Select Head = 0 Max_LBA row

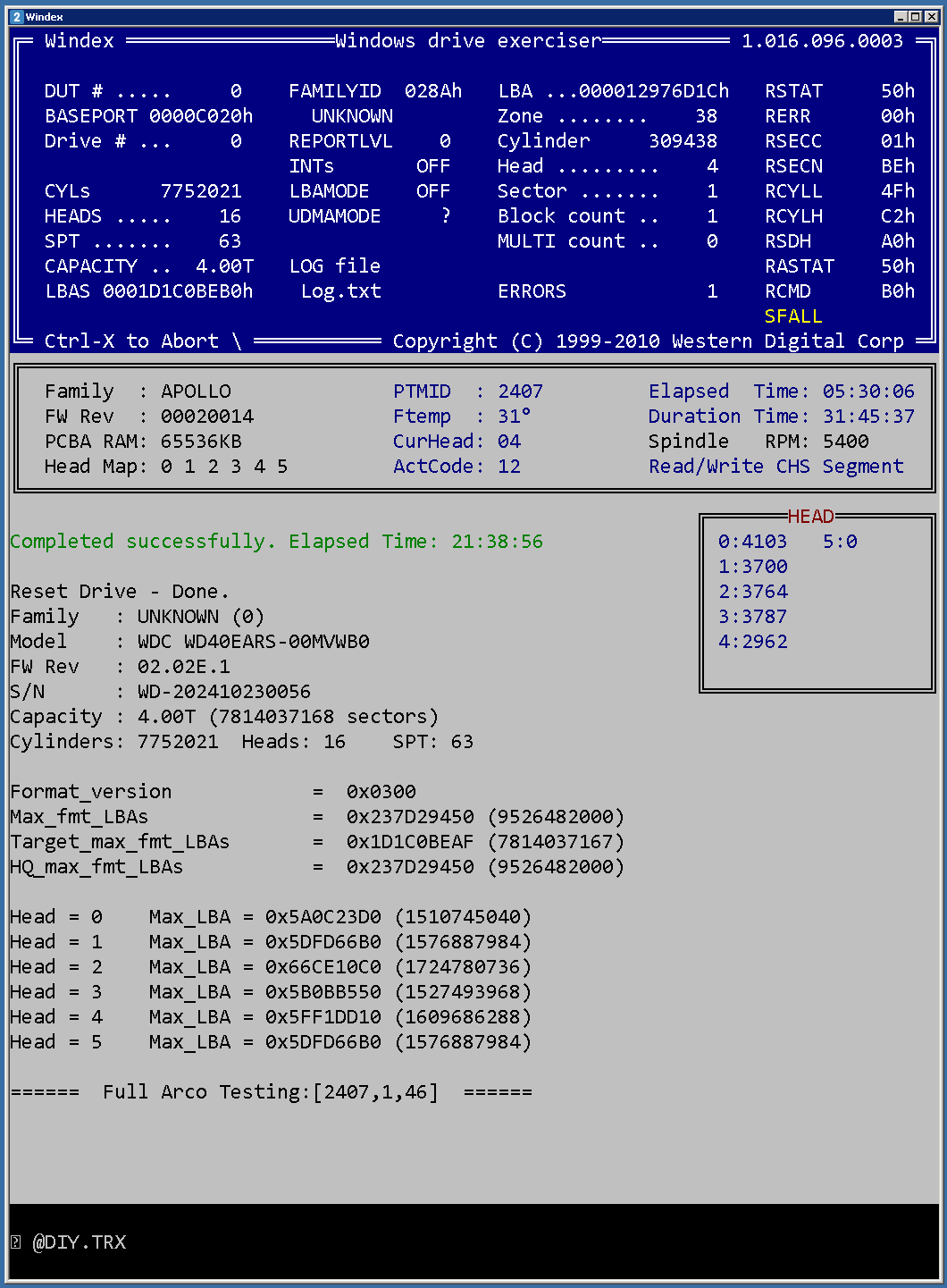pyautogui.click(x=271, y=917)
